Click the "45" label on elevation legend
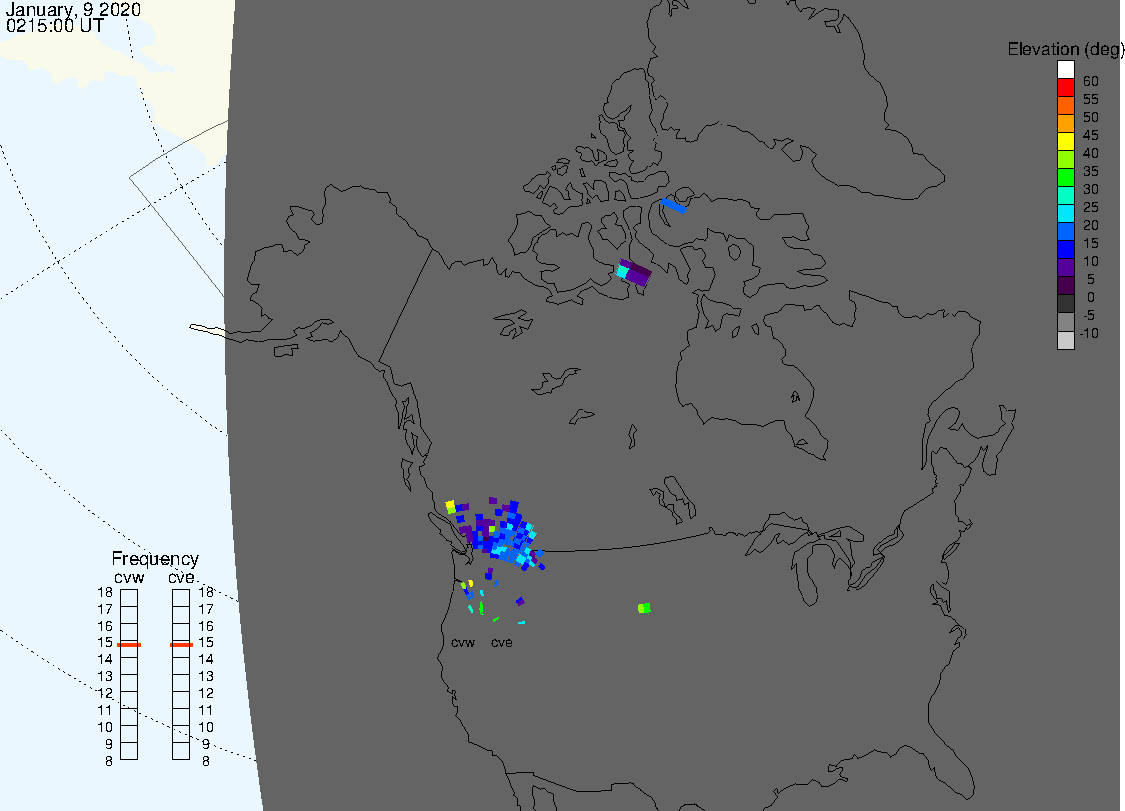 tap(1091, 135)
